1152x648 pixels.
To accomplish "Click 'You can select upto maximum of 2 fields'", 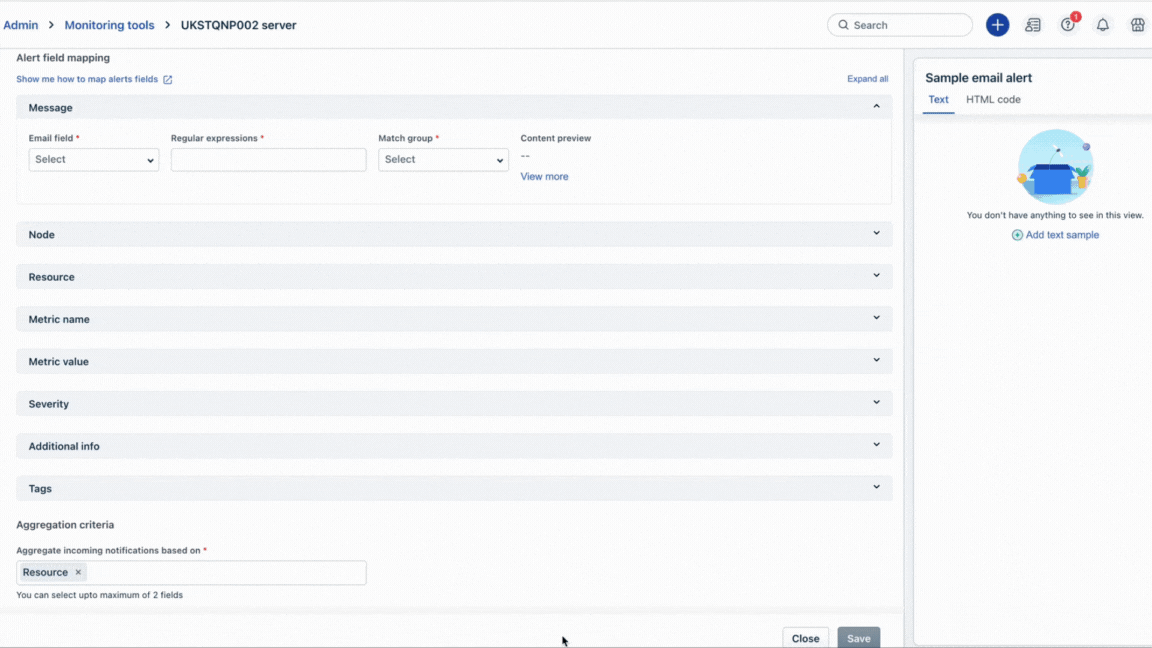I will click(99, 595).
